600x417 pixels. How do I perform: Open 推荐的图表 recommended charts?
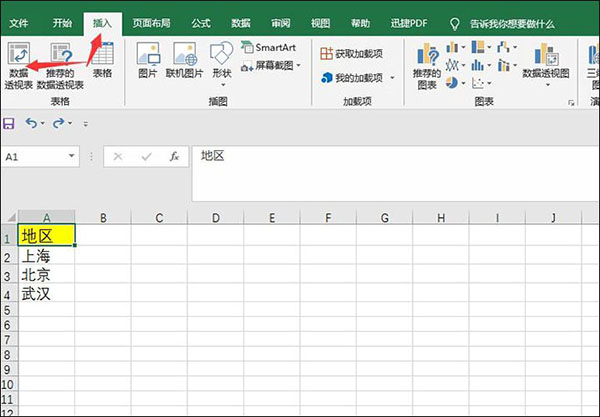click(x=428, y=65)
